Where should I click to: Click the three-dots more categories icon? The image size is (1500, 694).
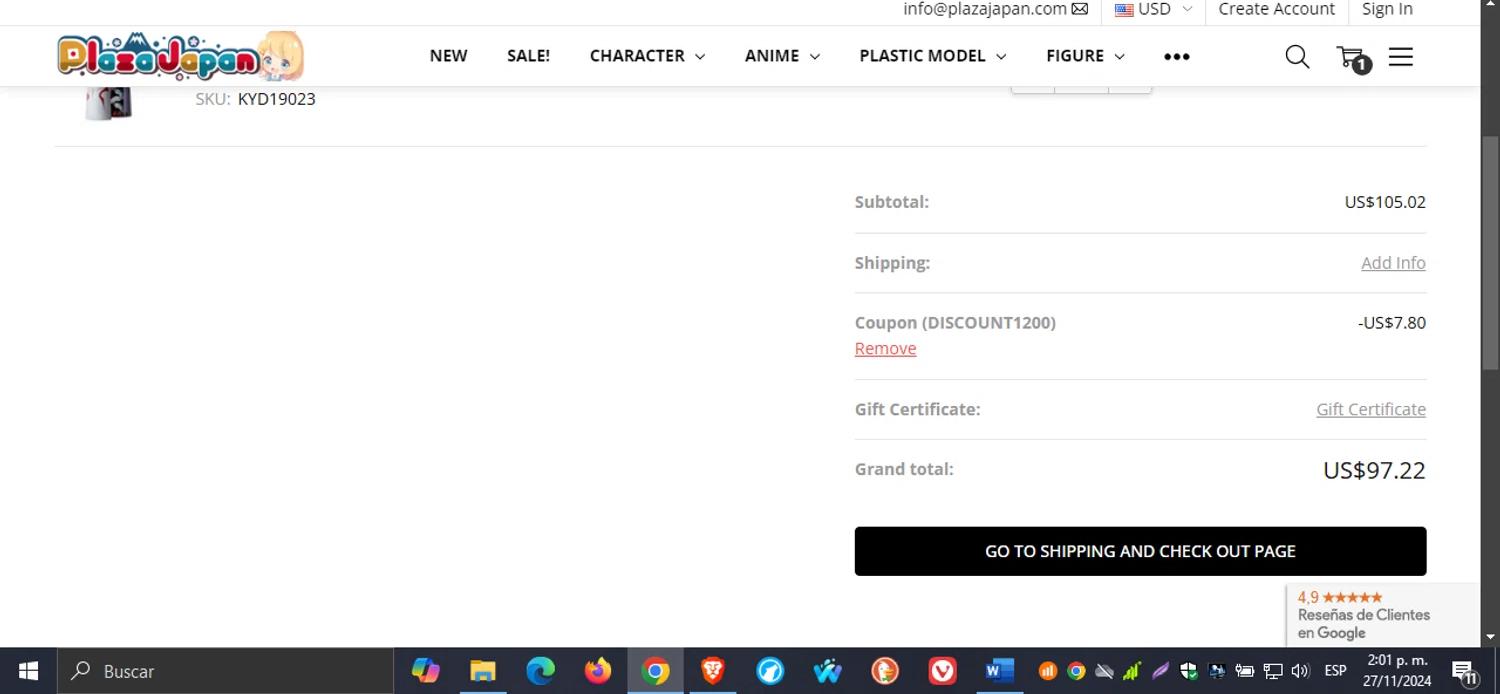click(x=1177, y=57)
